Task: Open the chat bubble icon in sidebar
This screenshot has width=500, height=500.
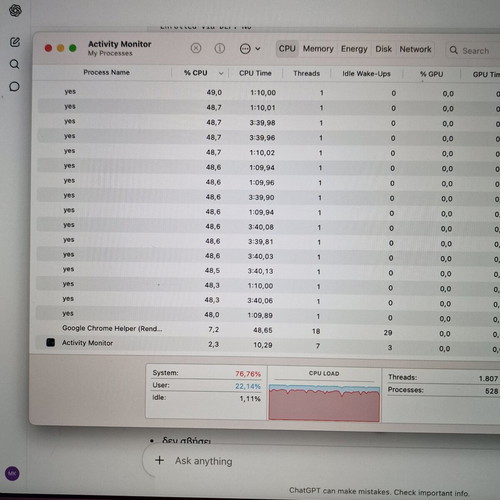Action: click(14, 87)
